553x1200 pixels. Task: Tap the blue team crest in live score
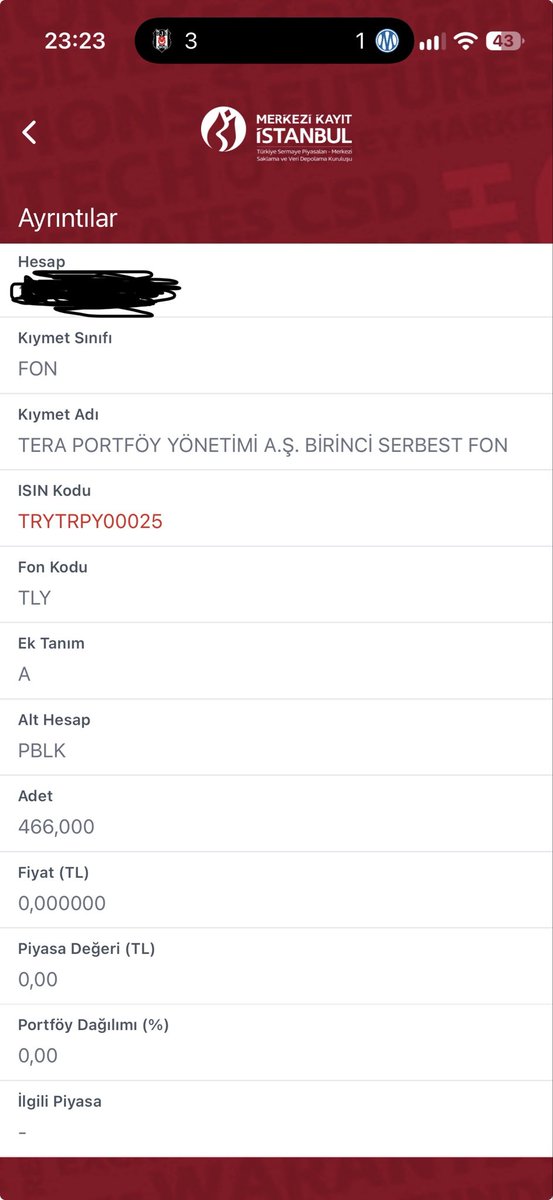[x=387, y=41]
